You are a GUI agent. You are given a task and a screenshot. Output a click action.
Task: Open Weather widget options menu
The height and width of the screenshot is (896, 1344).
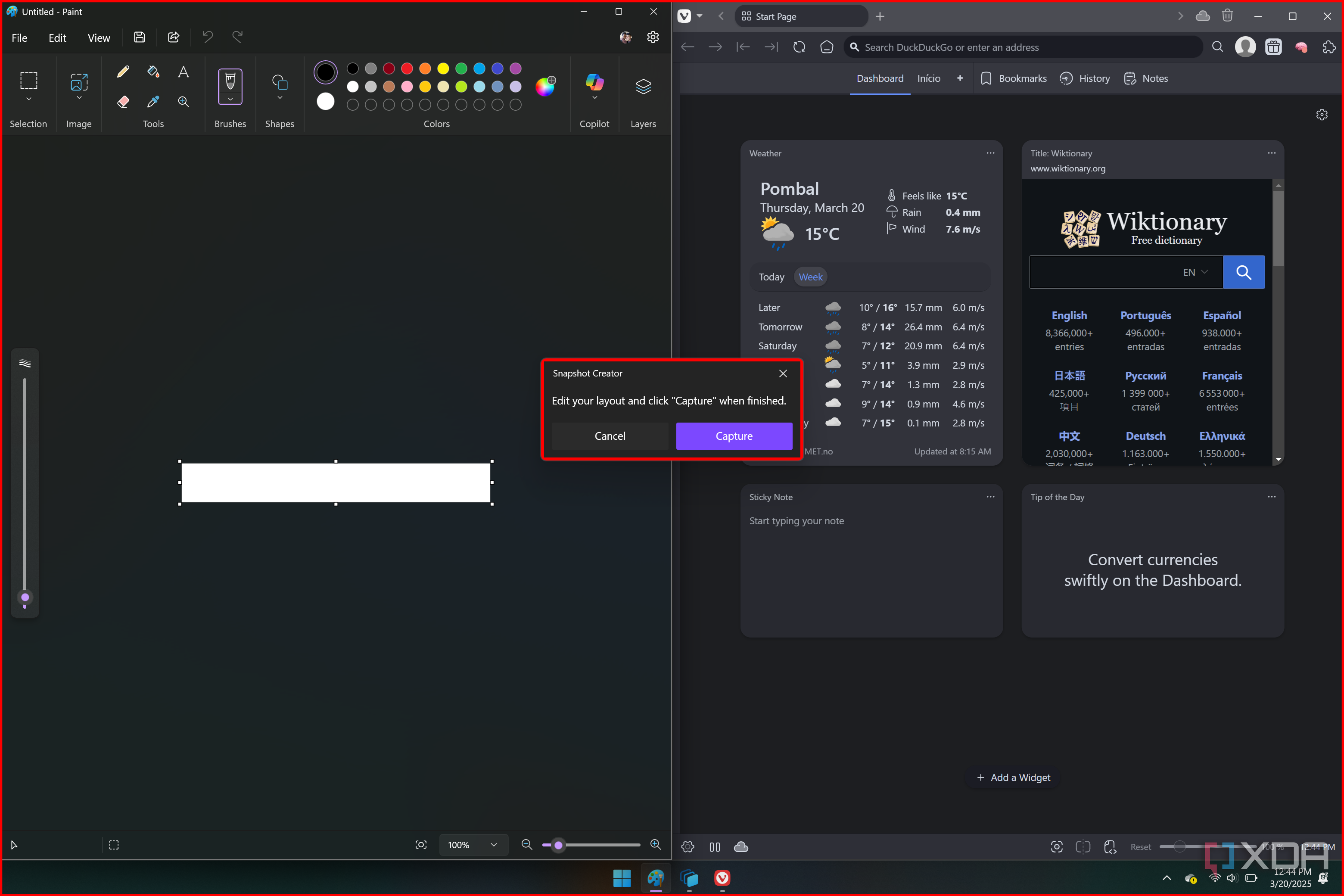click(x=990, y=153)
